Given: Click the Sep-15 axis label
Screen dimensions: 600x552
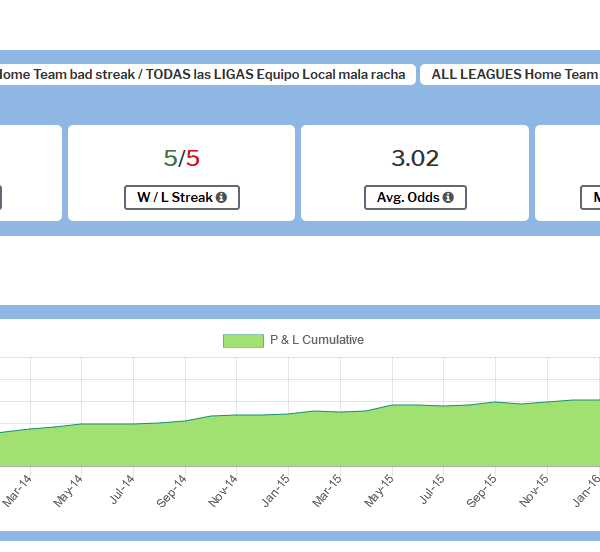Looking at the screenshot, I should [x=482, y=491].
